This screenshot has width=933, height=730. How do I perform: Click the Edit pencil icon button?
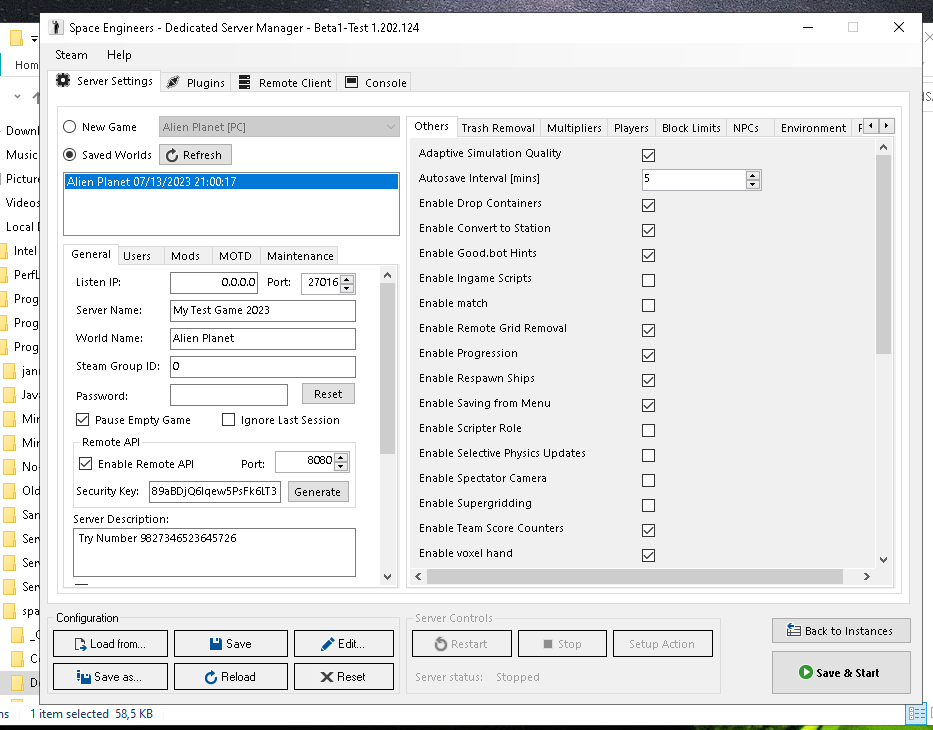click(343, 644)
